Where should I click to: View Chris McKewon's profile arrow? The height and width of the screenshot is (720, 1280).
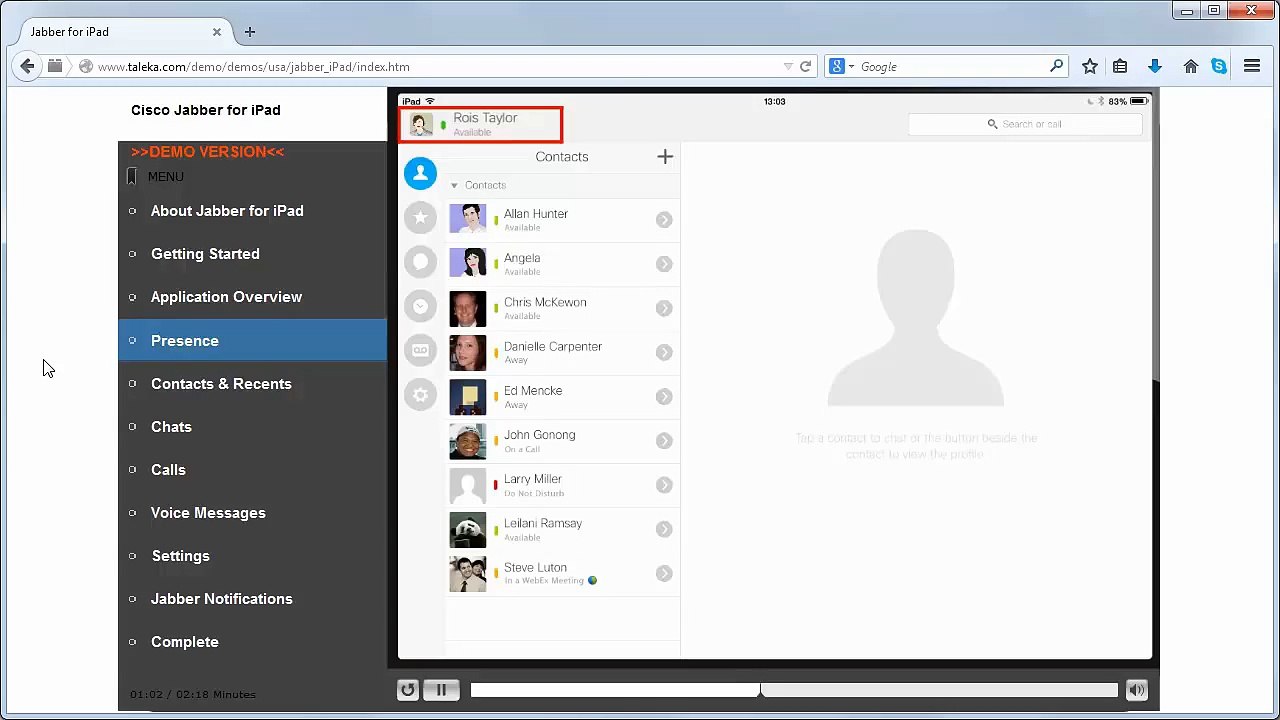[664, 308]
